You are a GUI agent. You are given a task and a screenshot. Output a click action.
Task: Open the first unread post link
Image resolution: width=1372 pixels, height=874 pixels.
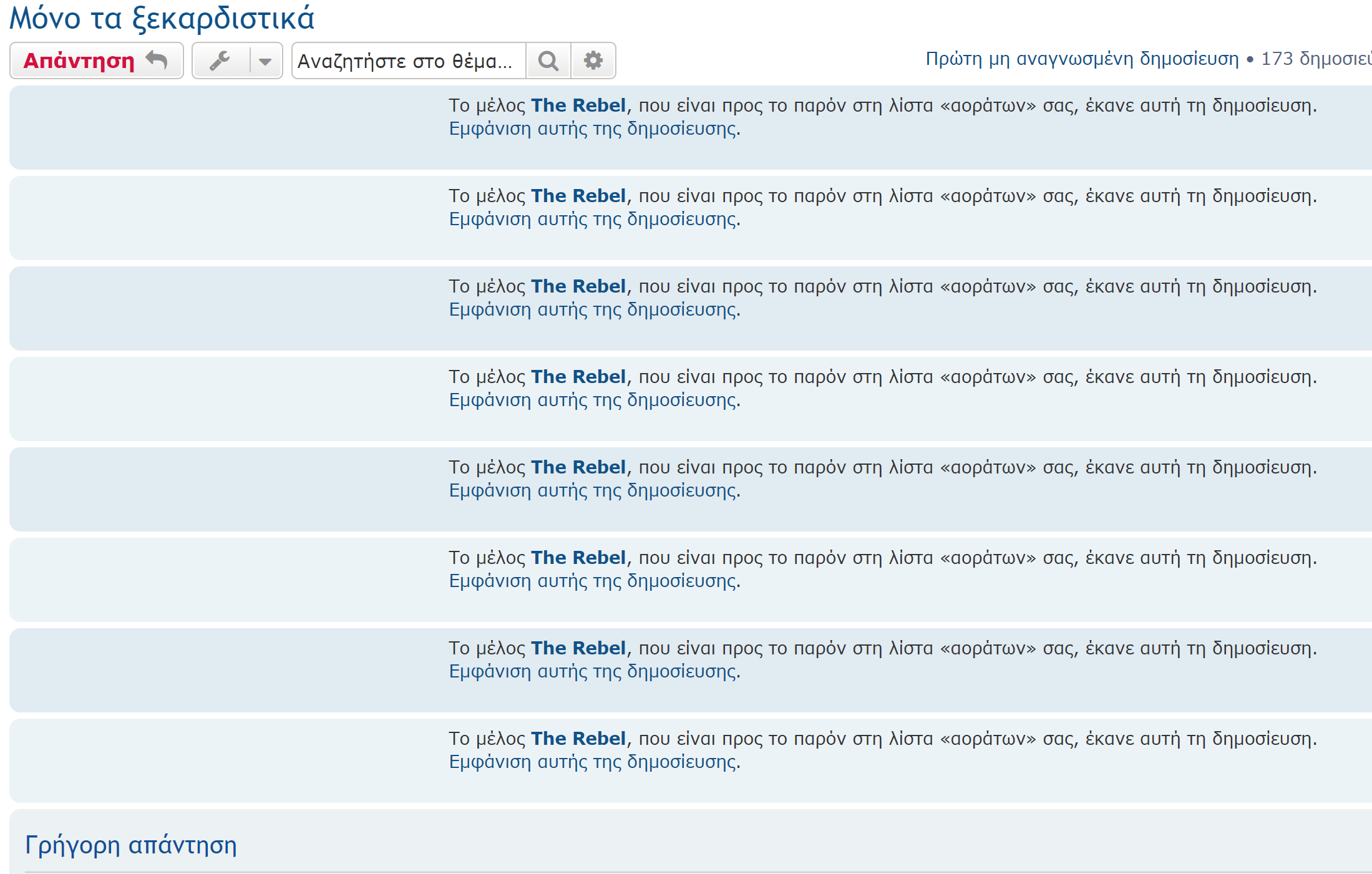(x=1082, y=59)
